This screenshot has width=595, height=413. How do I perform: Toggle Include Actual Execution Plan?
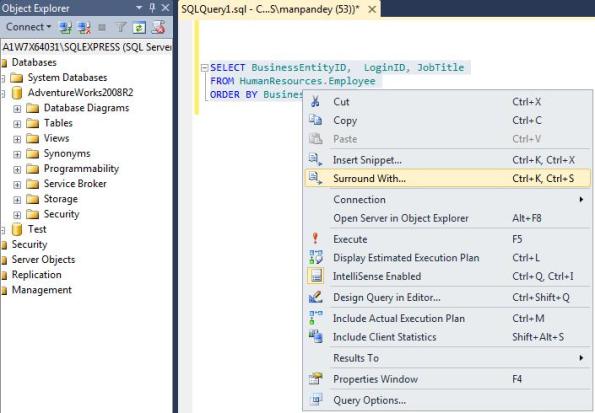pos(447,318)
